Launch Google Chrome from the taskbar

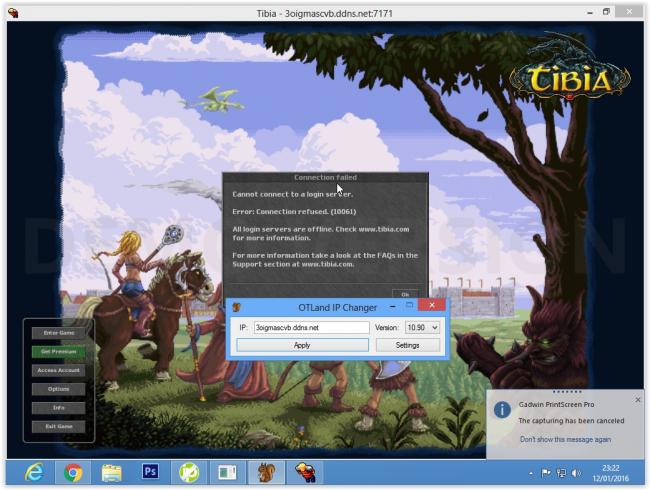coord(73,473)
